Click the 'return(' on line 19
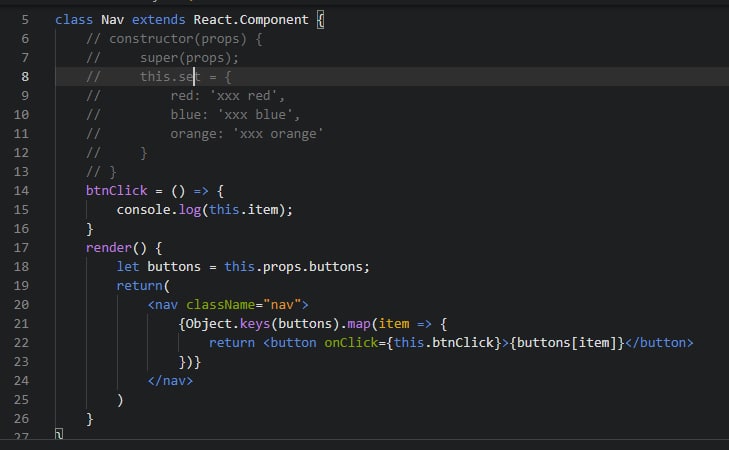 click(143, 286)
